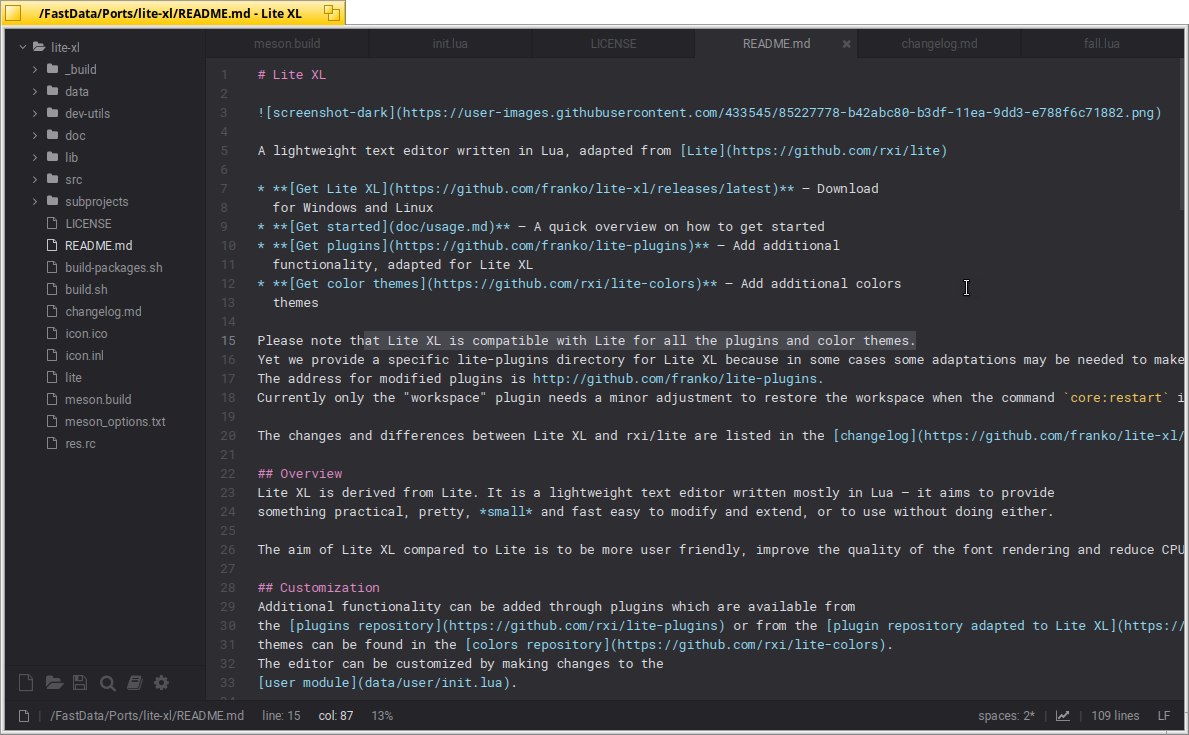Click the file icon next to icon.ico
Viewport: 1189px width, 735px height.
[52, 333]
